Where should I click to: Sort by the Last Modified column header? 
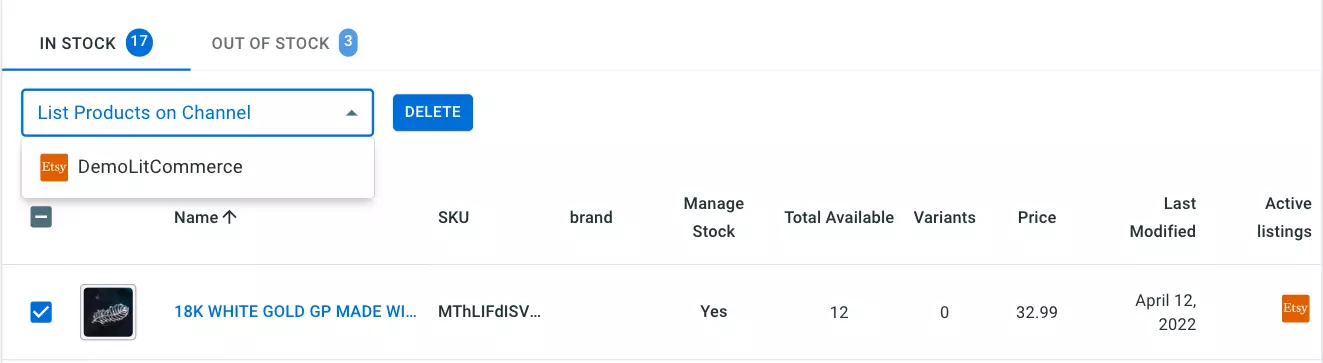tap(1163, 217)
